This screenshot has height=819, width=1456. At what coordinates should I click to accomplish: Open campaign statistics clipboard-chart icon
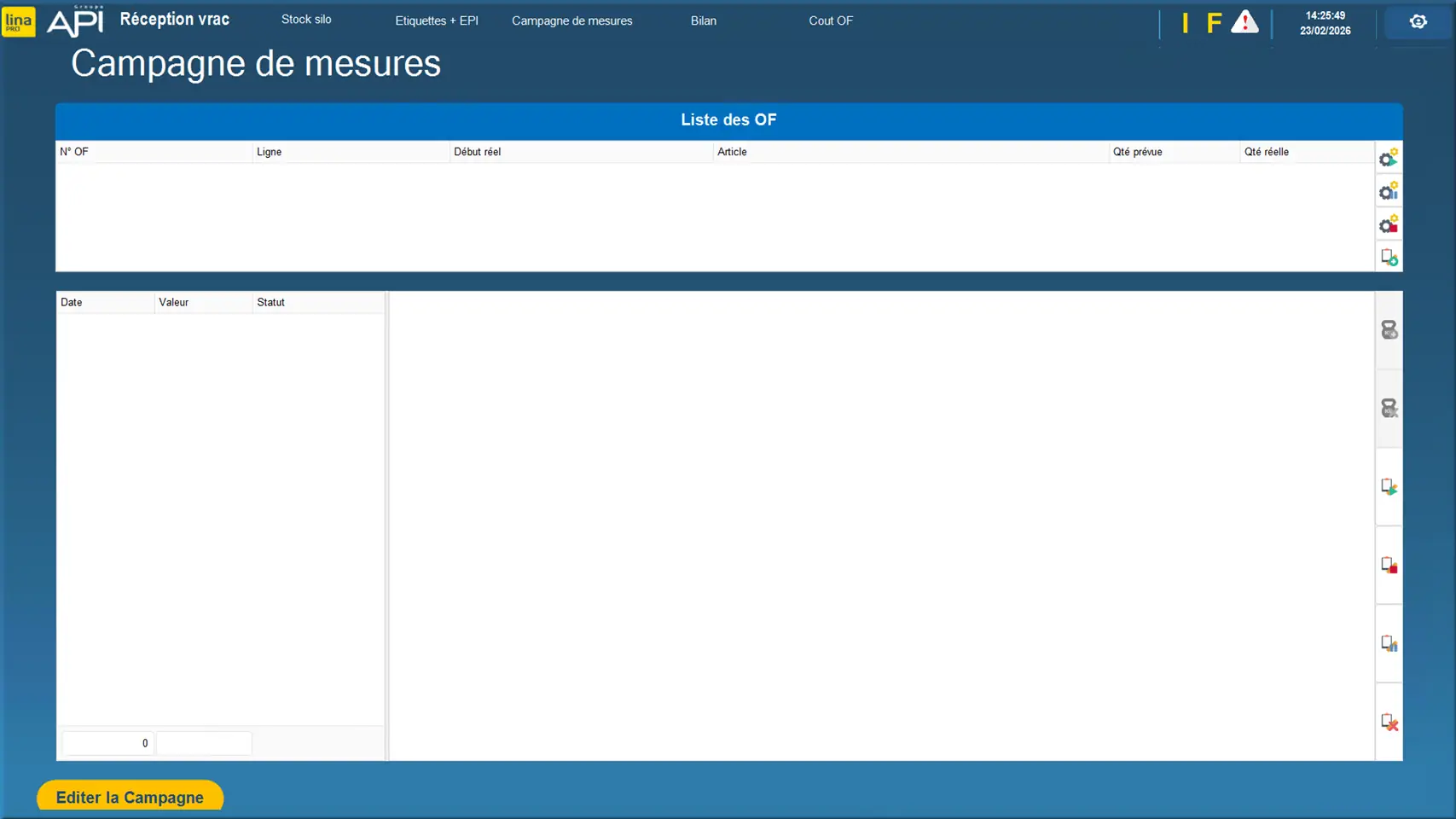tap(1389, 644)
